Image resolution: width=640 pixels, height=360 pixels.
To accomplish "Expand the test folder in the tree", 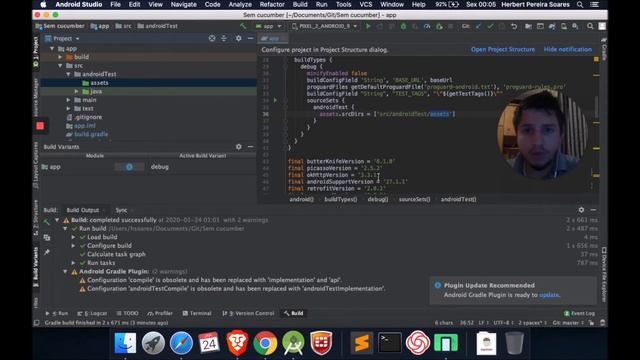I will click(68, 109).
